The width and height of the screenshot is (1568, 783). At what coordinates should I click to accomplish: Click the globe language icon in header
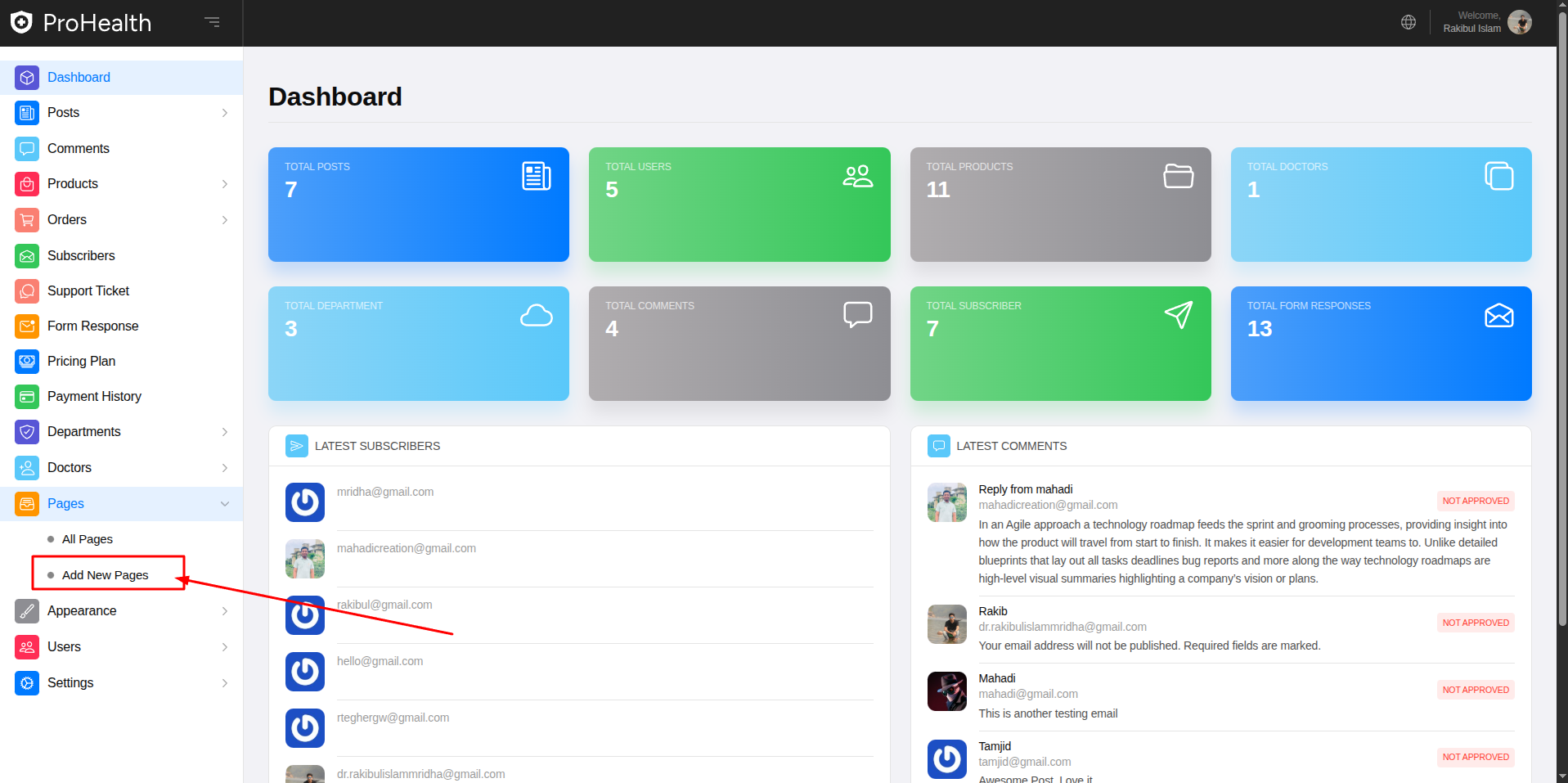pyautogui.click(x=1408, y=22)
